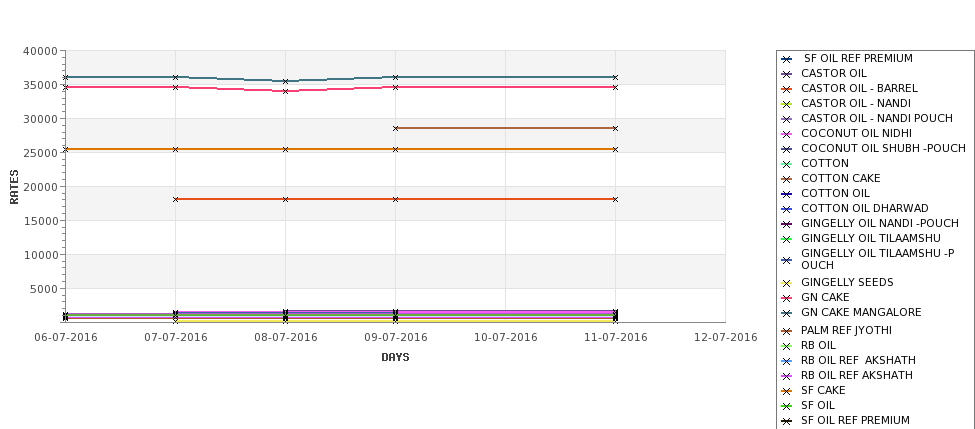
Task: Click the GN CAKE legend marker icon
Action: (786, 298)
